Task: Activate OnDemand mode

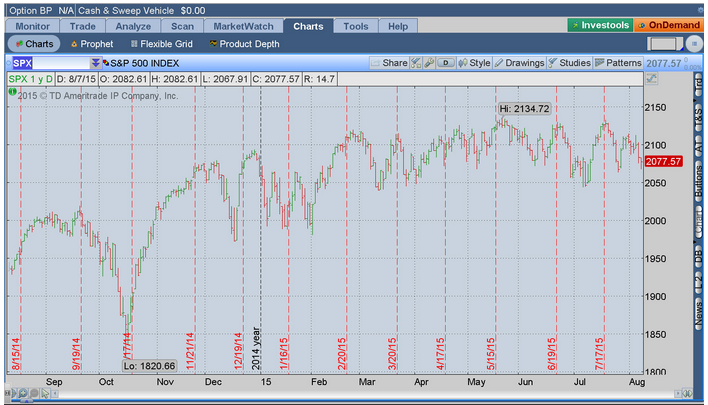Action: pyautogui.click(x=669, y=25)
